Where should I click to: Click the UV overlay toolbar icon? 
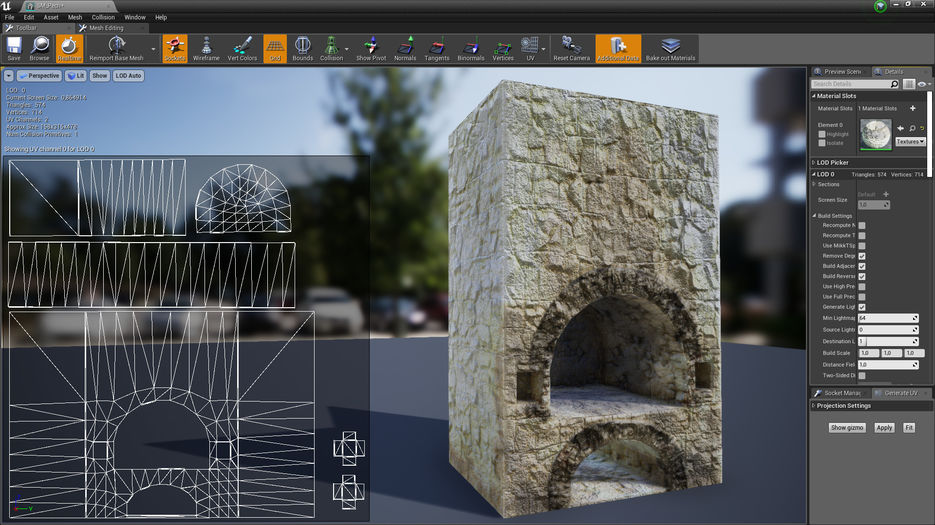(x=530, y=48)
